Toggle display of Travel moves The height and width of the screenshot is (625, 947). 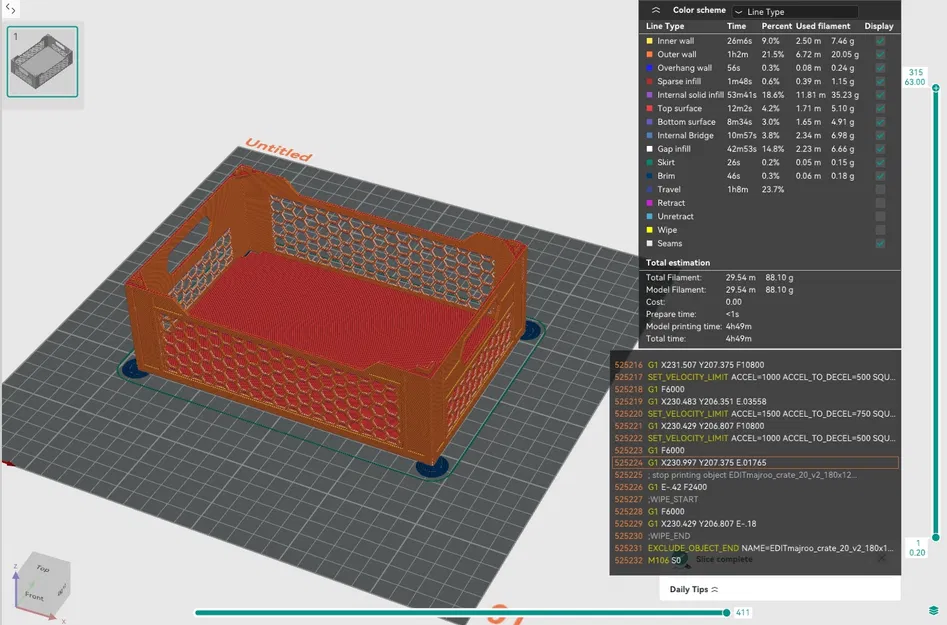(880, 189)
